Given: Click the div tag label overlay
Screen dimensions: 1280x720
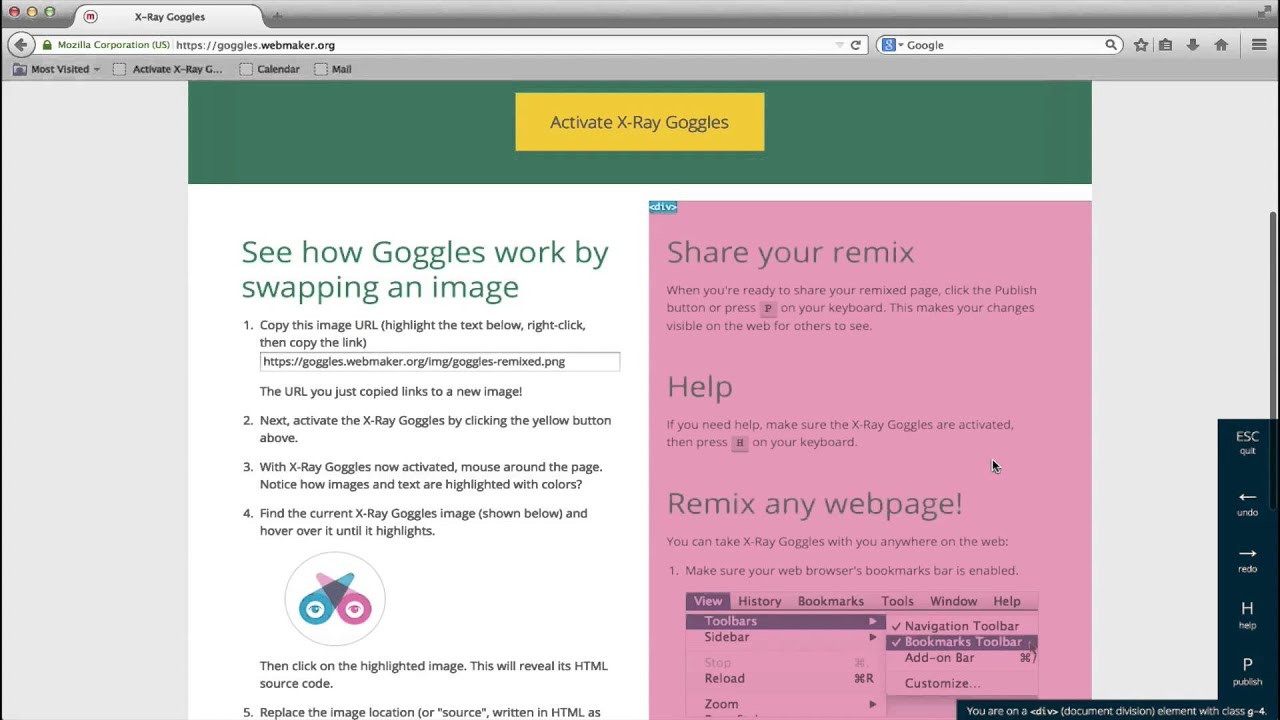Looking at the screenshot, I should 663,207.
